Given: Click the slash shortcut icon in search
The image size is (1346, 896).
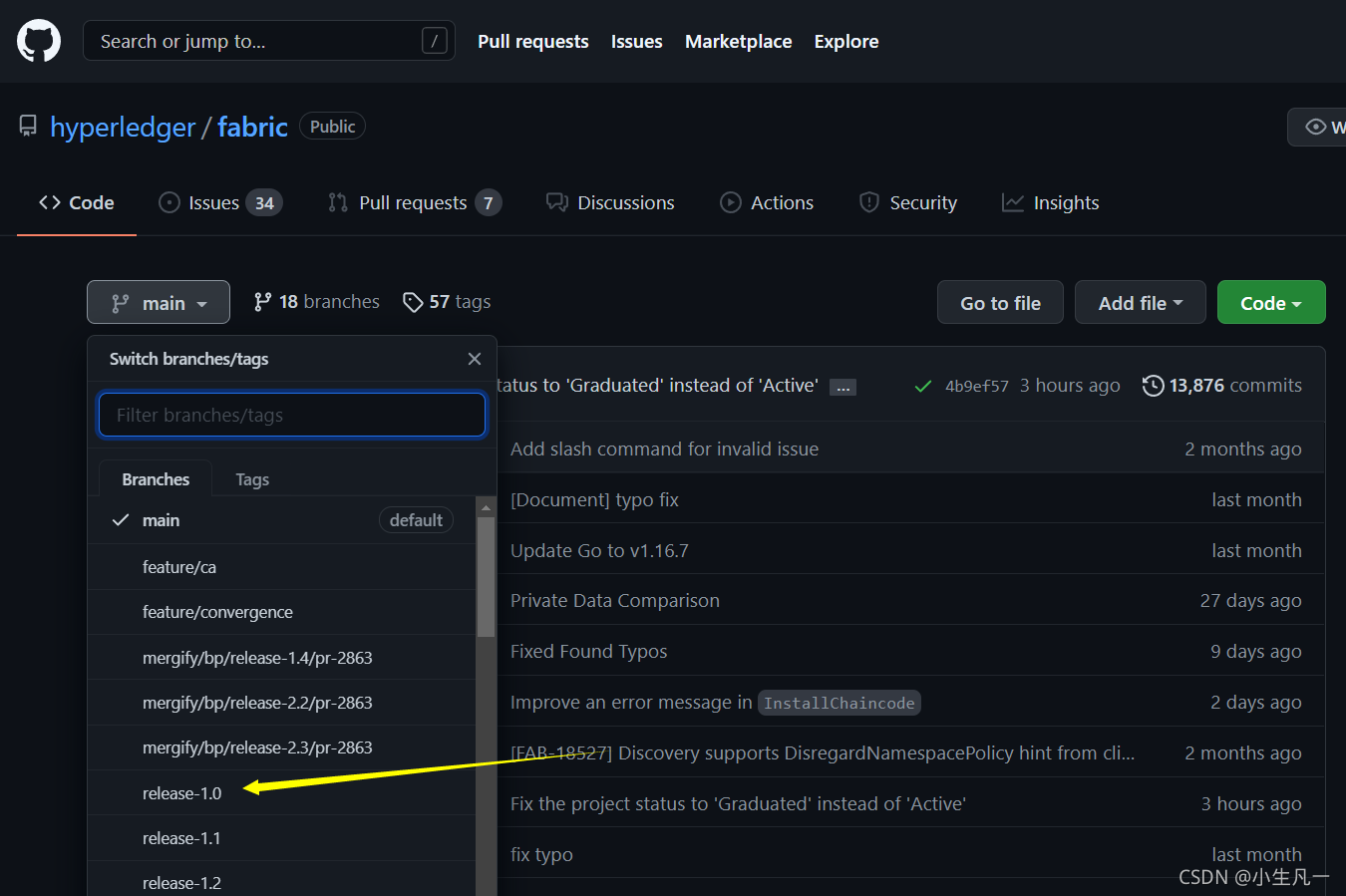Looking at the screenshot, I should 435,41.
